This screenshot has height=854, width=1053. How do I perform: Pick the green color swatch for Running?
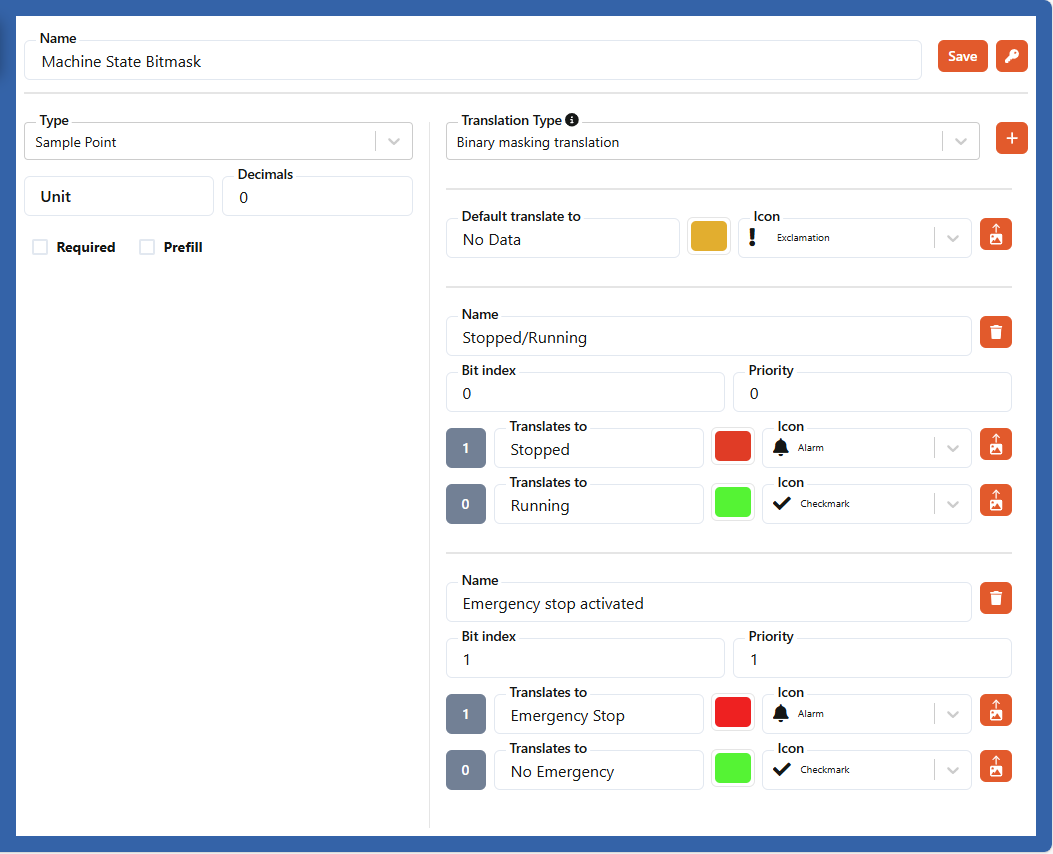[x=733, y=502]
